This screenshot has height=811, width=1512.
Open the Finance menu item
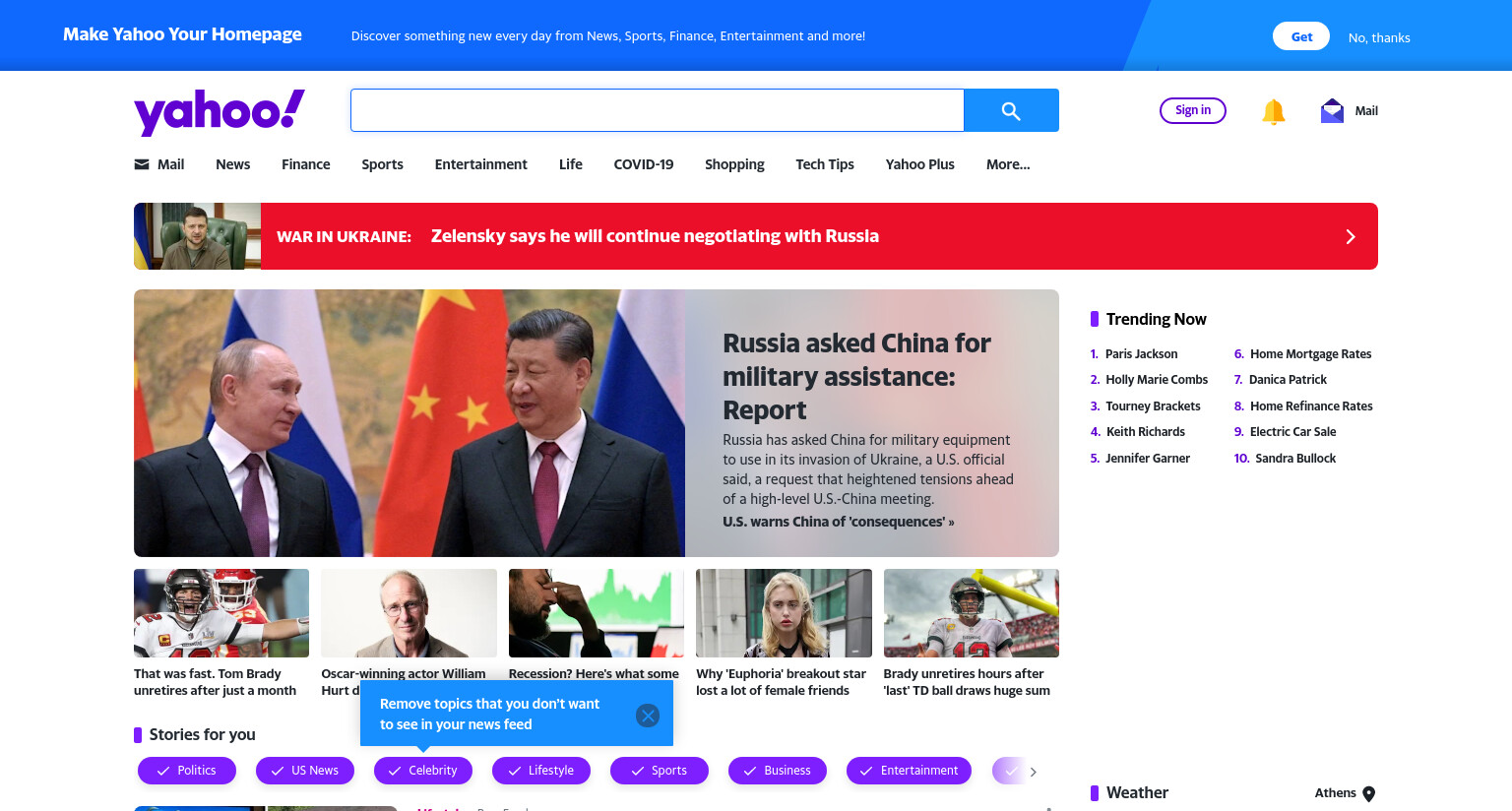(306, 164)
